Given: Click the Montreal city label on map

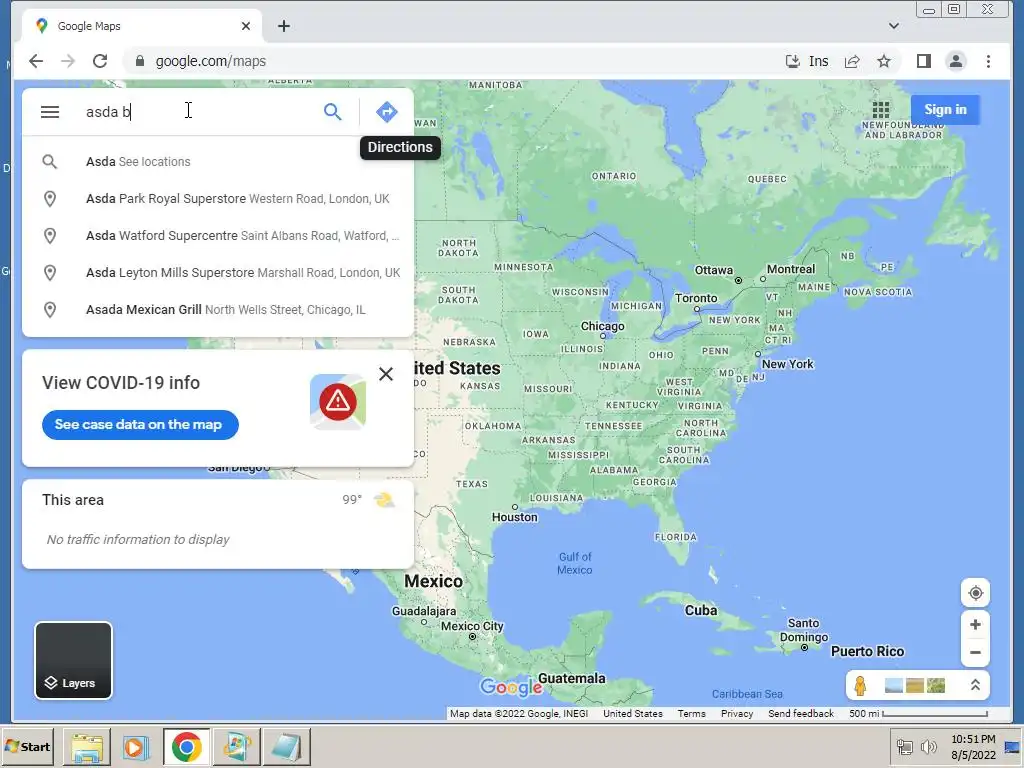Looking at the screenshot, I should [791, 269].
